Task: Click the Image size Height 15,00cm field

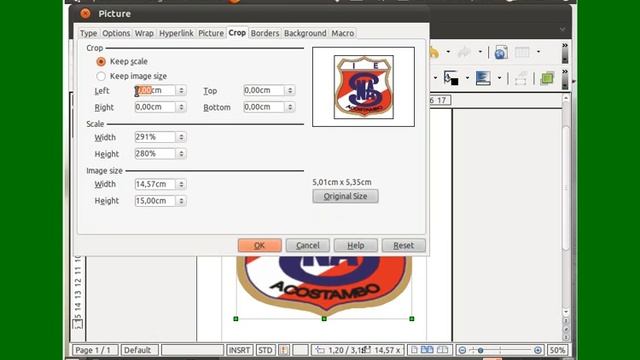Action: coord(155,201)
